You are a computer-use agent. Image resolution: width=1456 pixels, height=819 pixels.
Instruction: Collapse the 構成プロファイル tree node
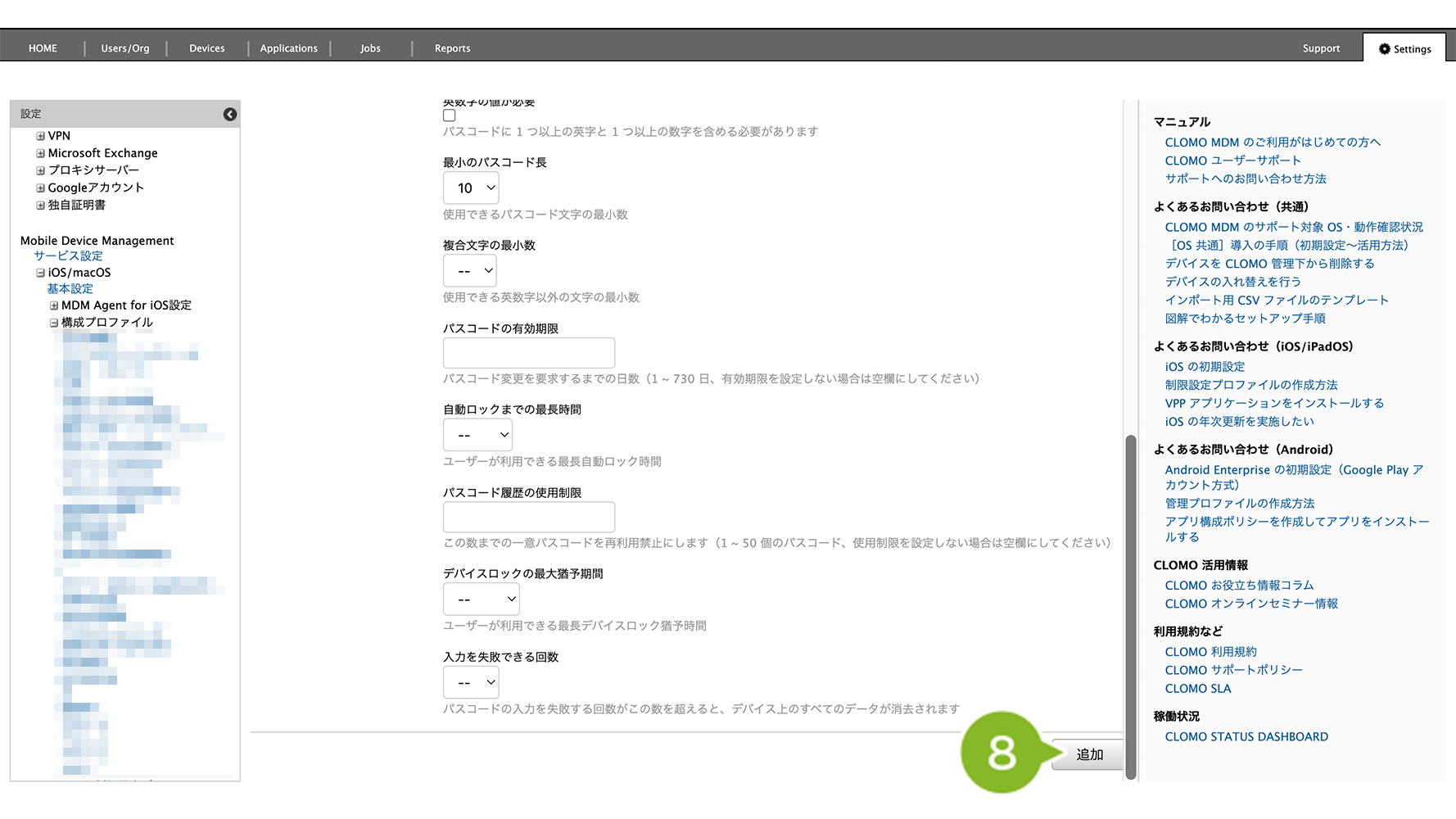(x=54, y=323)
